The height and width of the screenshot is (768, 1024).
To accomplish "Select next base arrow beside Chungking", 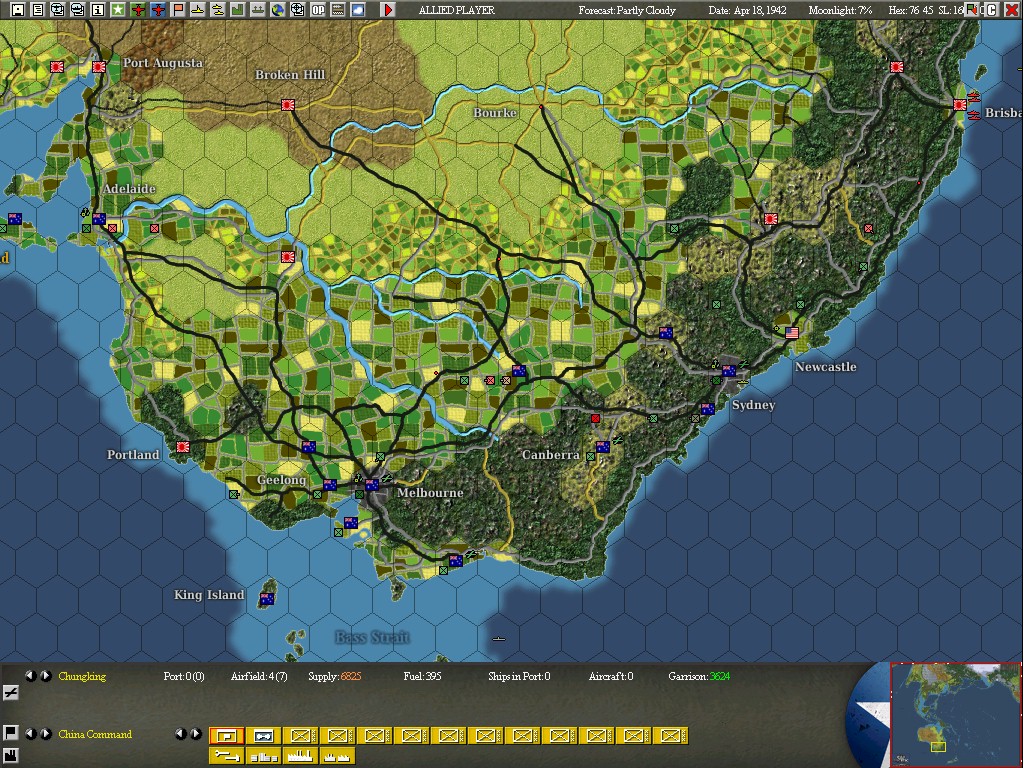I will pyautogui.click(x=46, y=676).
